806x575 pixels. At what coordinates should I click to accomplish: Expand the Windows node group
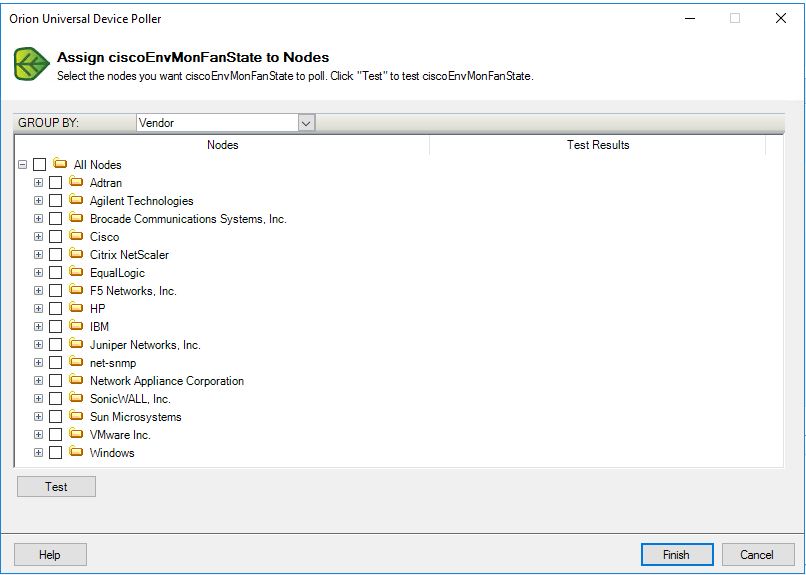coord(38,452)
